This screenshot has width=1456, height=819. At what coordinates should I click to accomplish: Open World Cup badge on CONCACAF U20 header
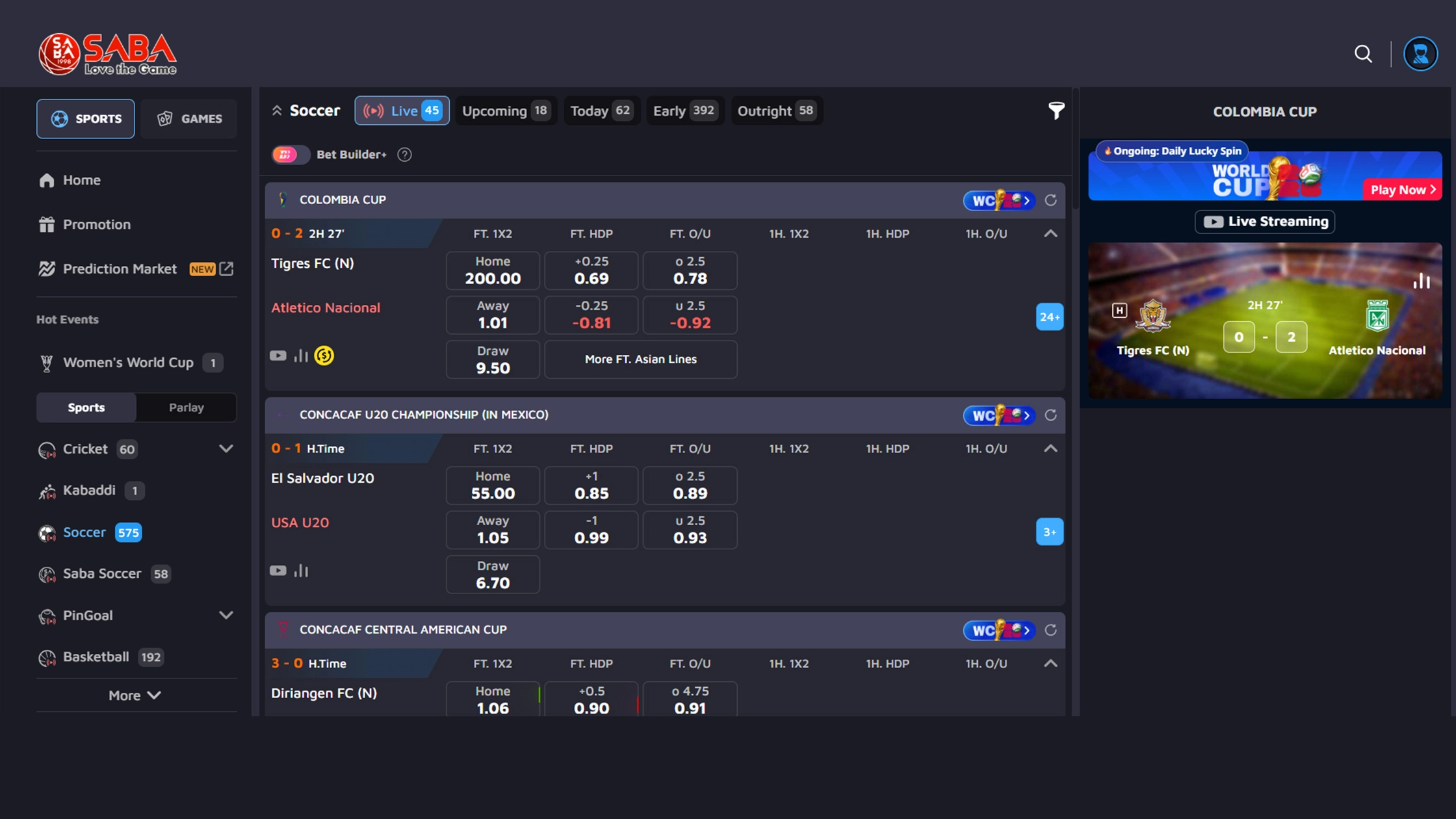(999, 415)
